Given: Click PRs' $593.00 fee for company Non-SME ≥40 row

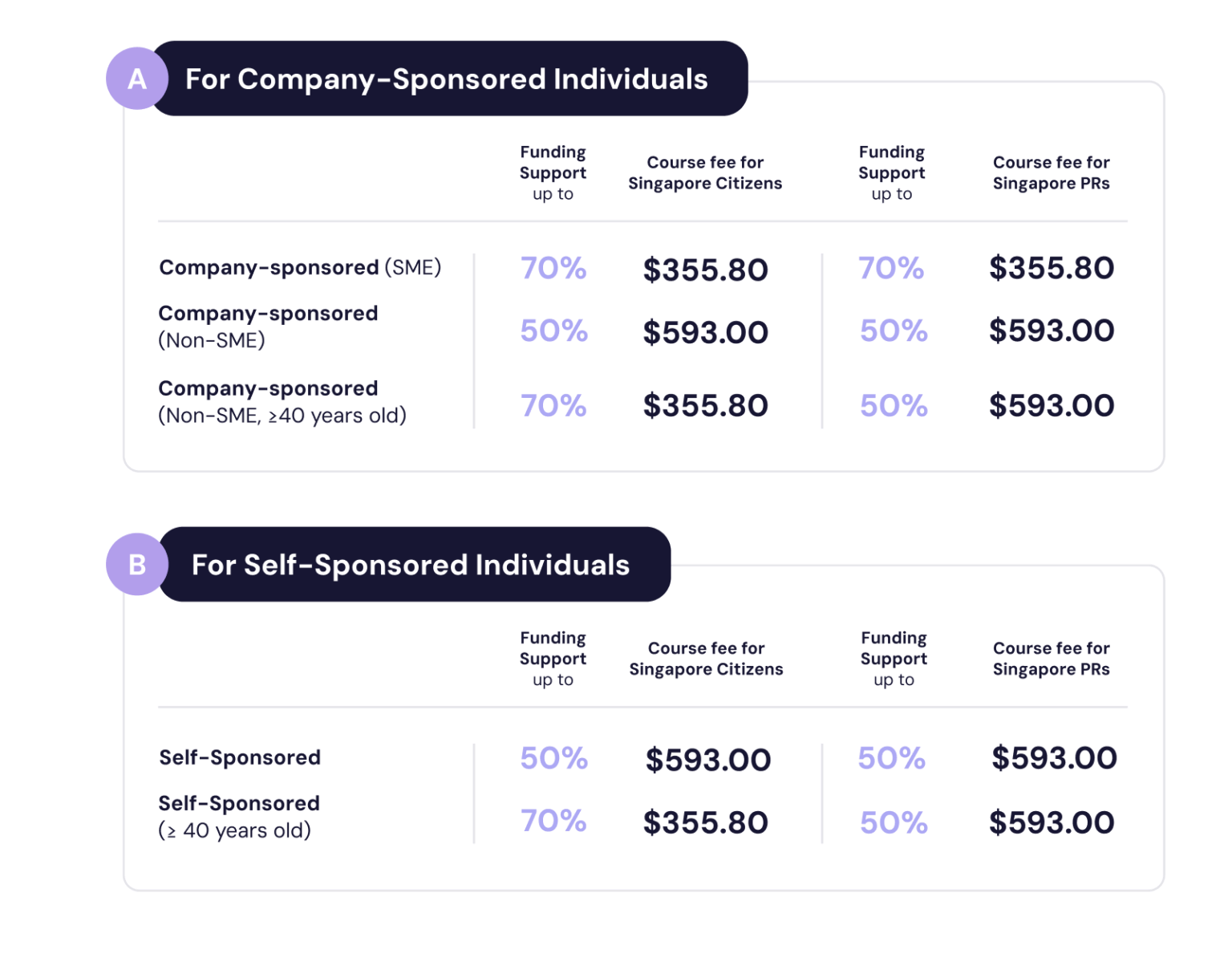Looking at the screenshot, I should (x=1051, y=405).
